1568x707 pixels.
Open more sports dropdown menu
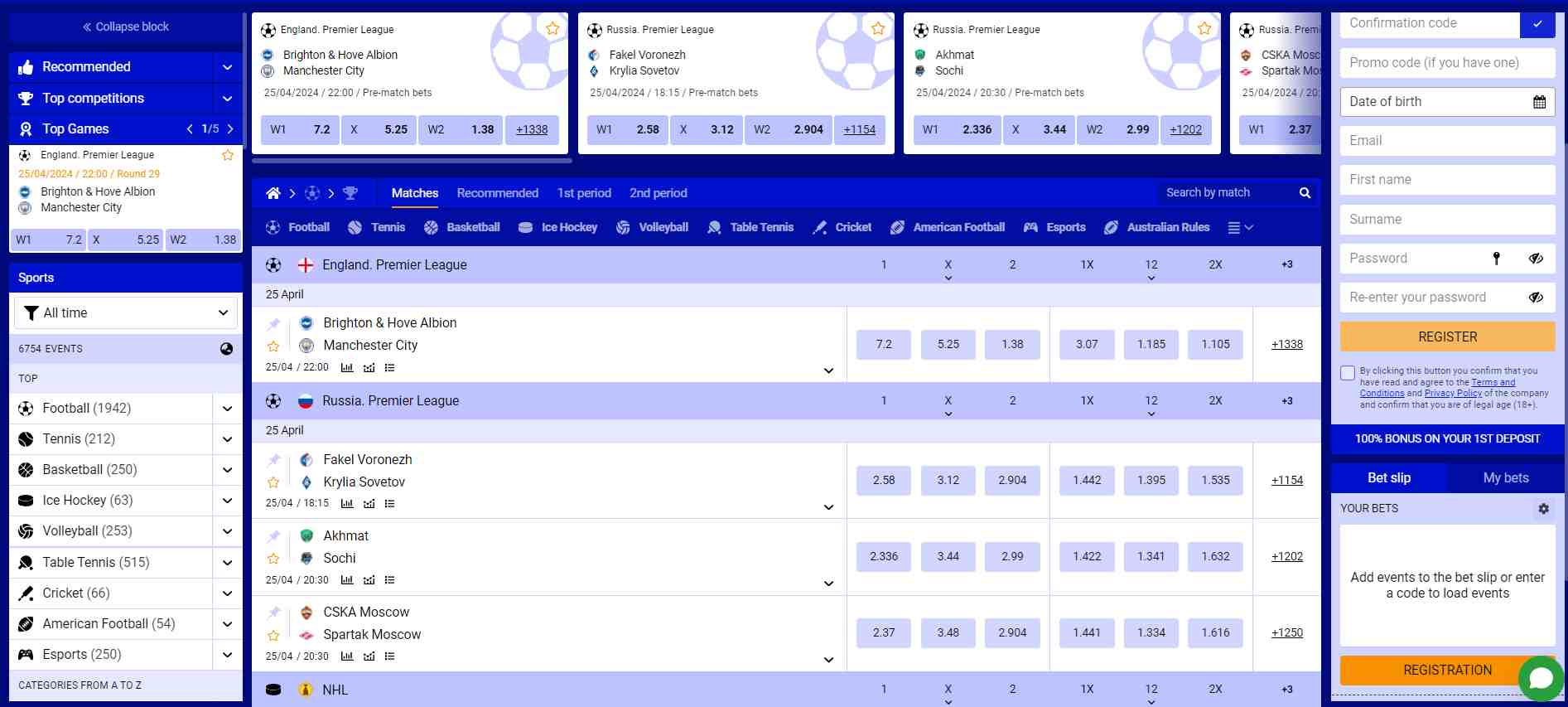tap(1240, 228)
